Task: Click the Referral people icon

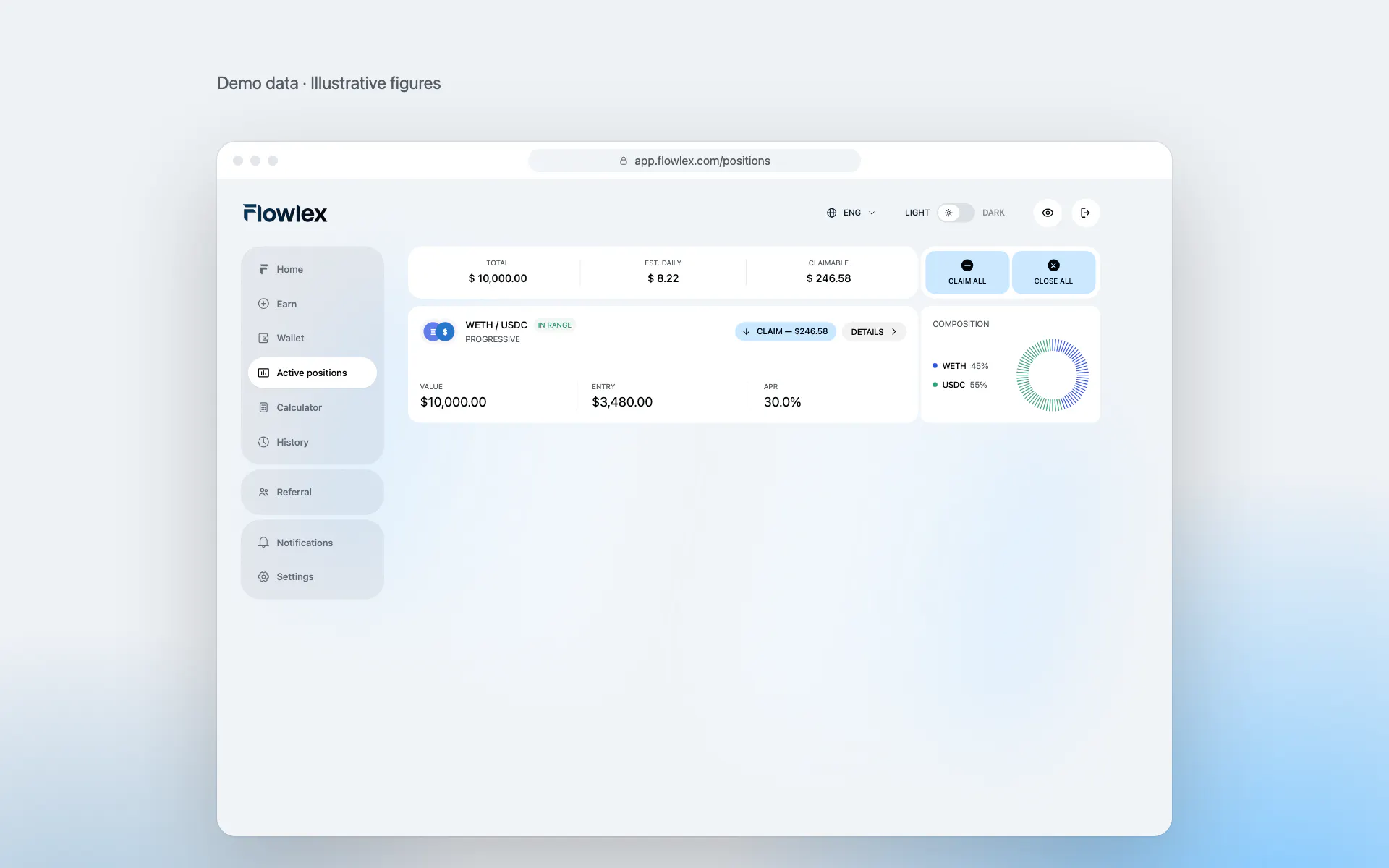Action: click(x=263, y=492)
